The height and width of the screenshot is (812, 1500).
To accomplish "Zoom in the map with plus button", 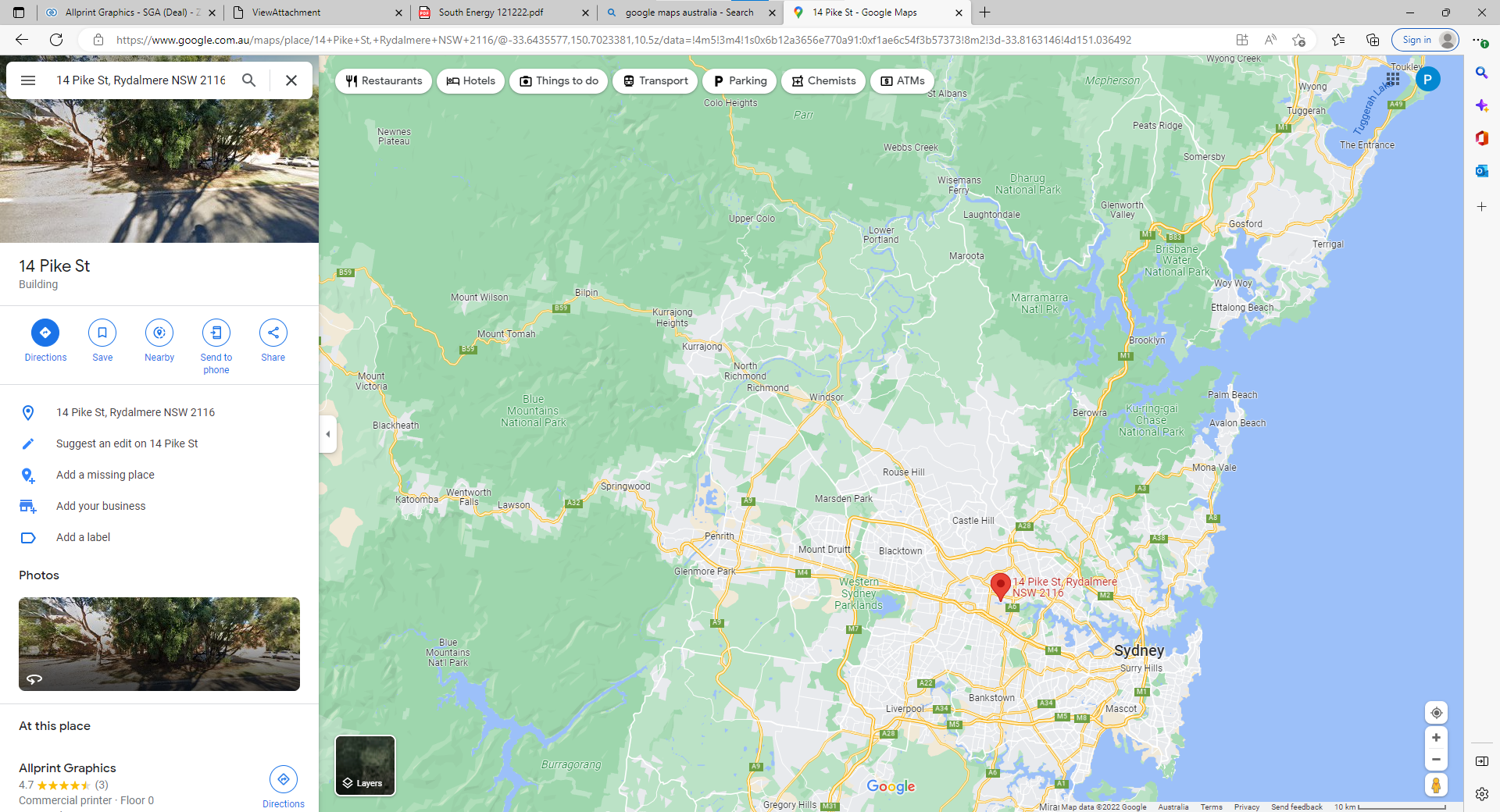I will coord(1436,738).
